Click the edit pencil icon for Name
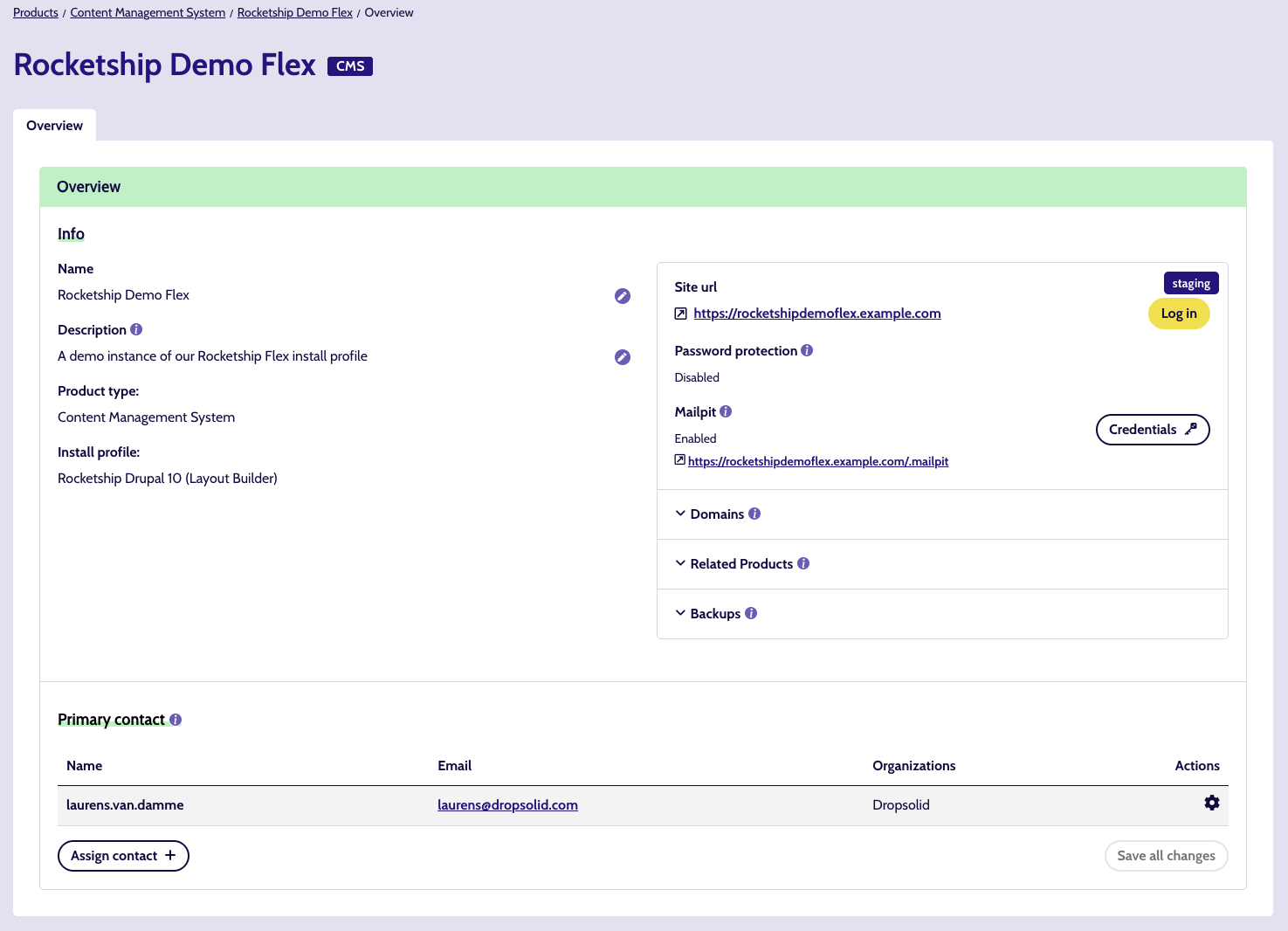1288x931 pixels. [623, 296]
